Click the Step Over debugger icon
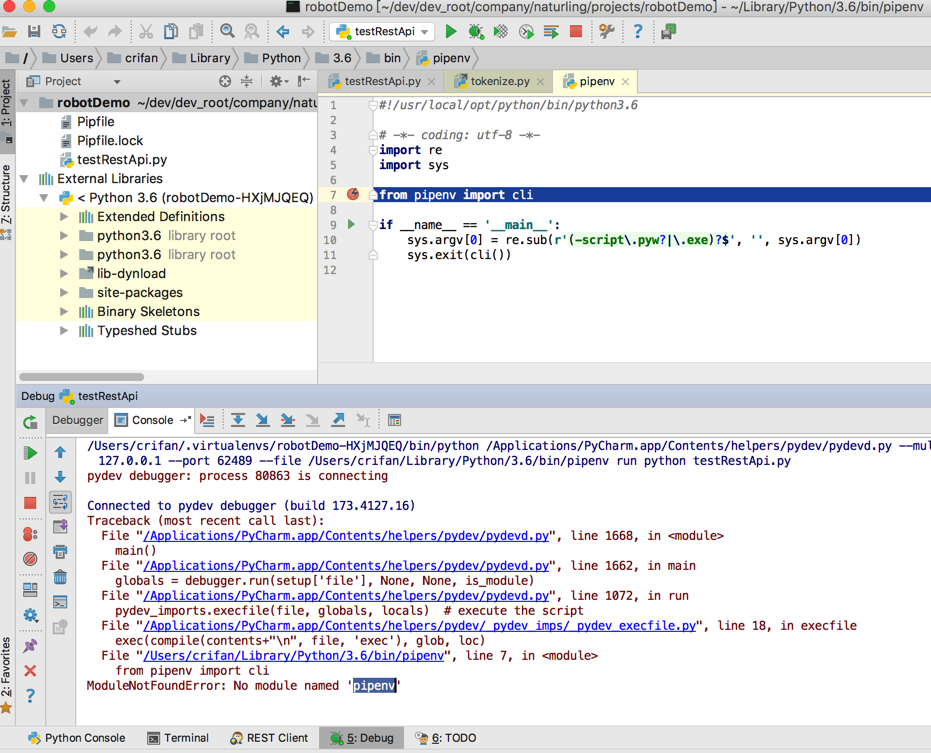Image resolution: width=931 pixels, height=753 pixels. pyautogui.click(x=238, y=421)
